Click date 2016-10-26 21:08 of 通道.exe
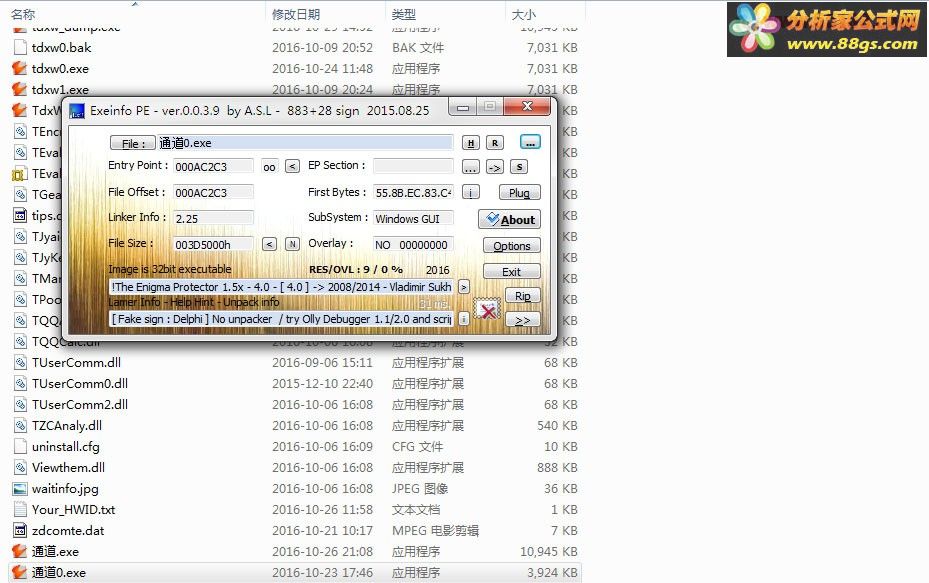Screen dimensions: 929x583 (x=322, y=552)
